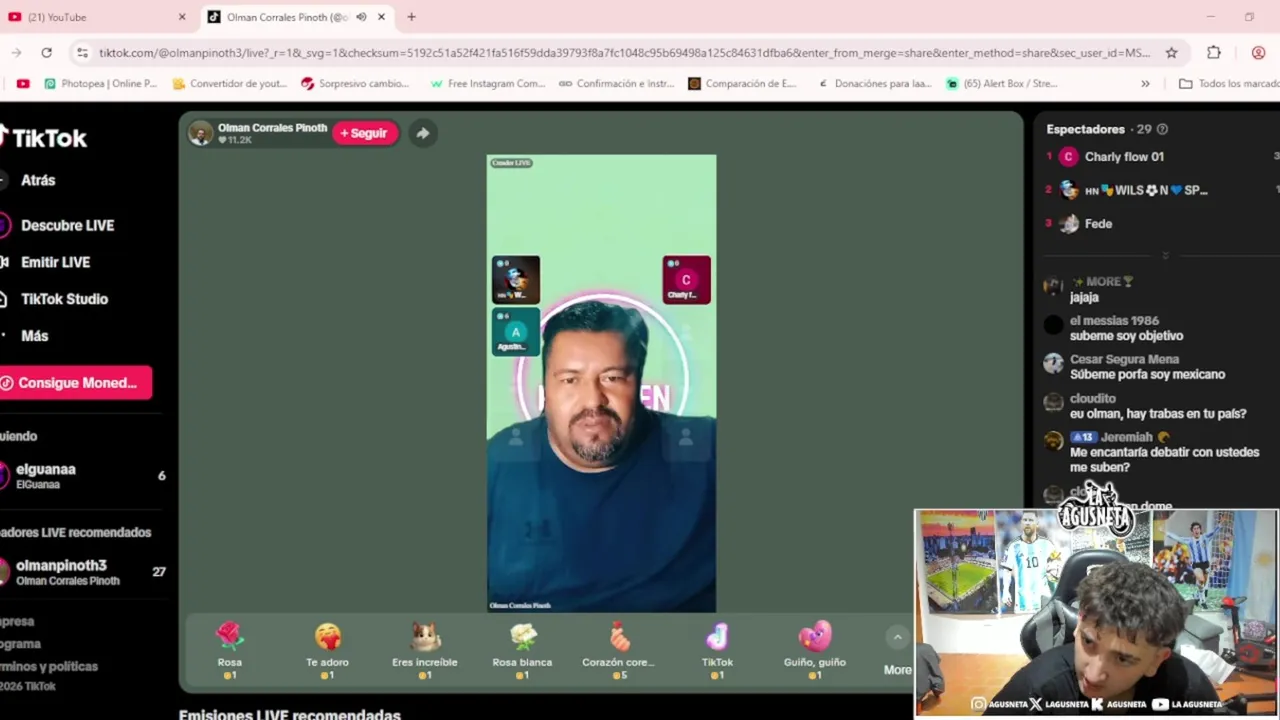Click the live video stream

[601, 383]
